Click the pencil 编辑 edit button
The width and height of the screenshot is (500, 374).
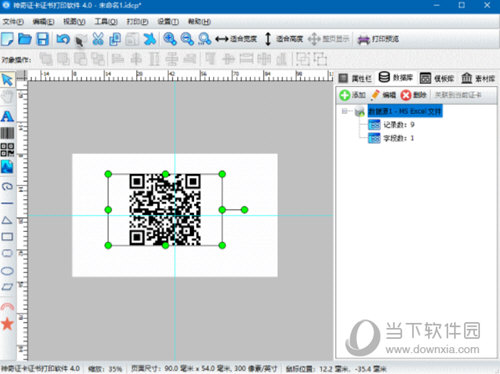(x=383, y=95)
